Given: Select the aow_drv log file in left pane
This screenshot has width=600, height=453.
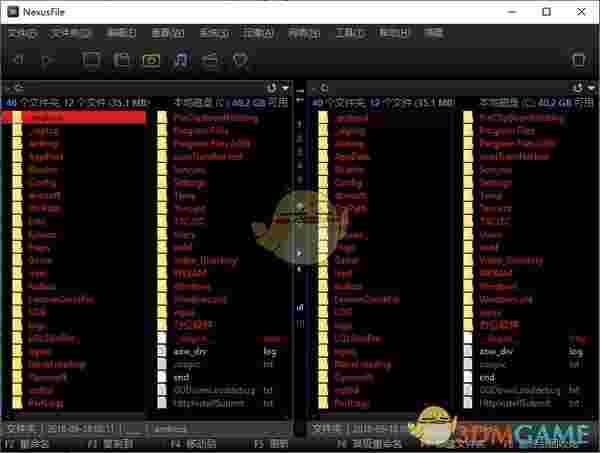Looking at the screenshot, I should pyautogui.click(x=226, y=351).
